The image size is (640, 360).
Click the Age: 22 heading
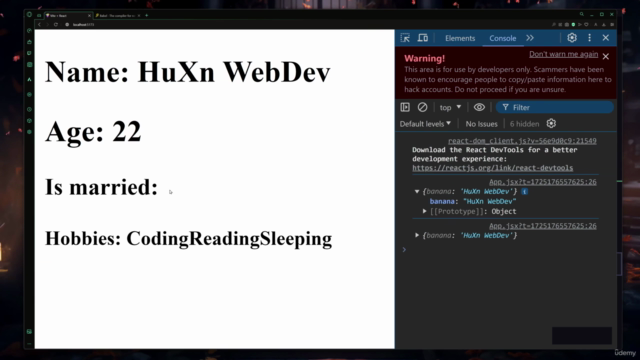point(93,131)
